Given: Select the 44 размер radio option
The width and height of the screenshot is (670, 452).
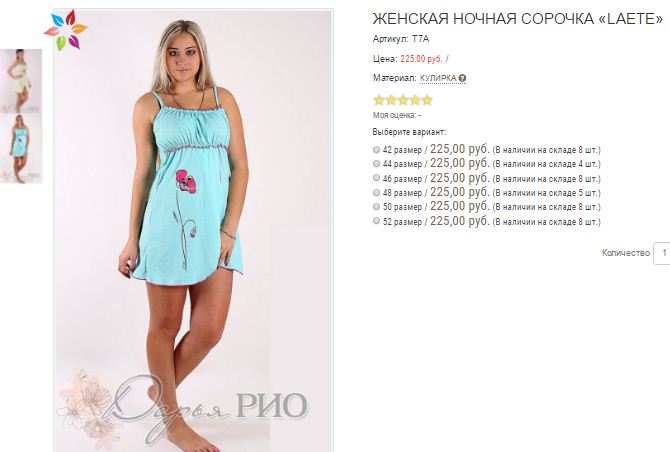Looking at the screenshot, I should pyautogui.click(x=376, y=164).
